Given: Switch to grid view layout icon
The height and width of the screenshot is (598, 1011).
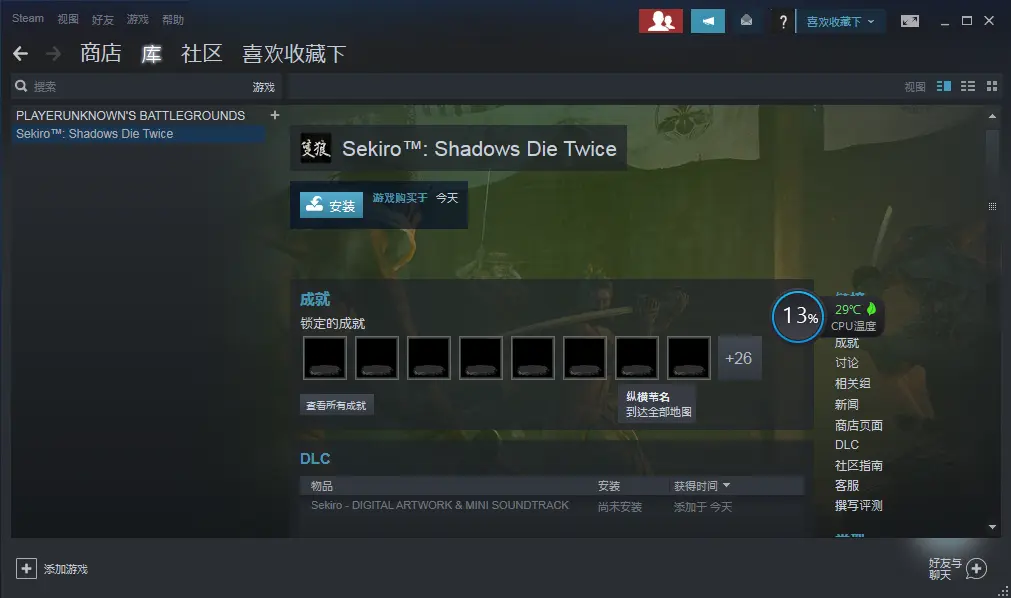Looking at the screenshot, I should [x=992, y=86].
